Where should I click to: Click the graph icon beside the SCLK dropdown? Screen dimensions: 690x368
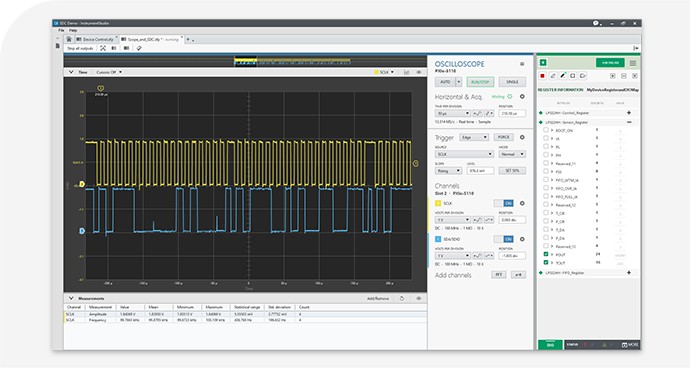point(407,72)
